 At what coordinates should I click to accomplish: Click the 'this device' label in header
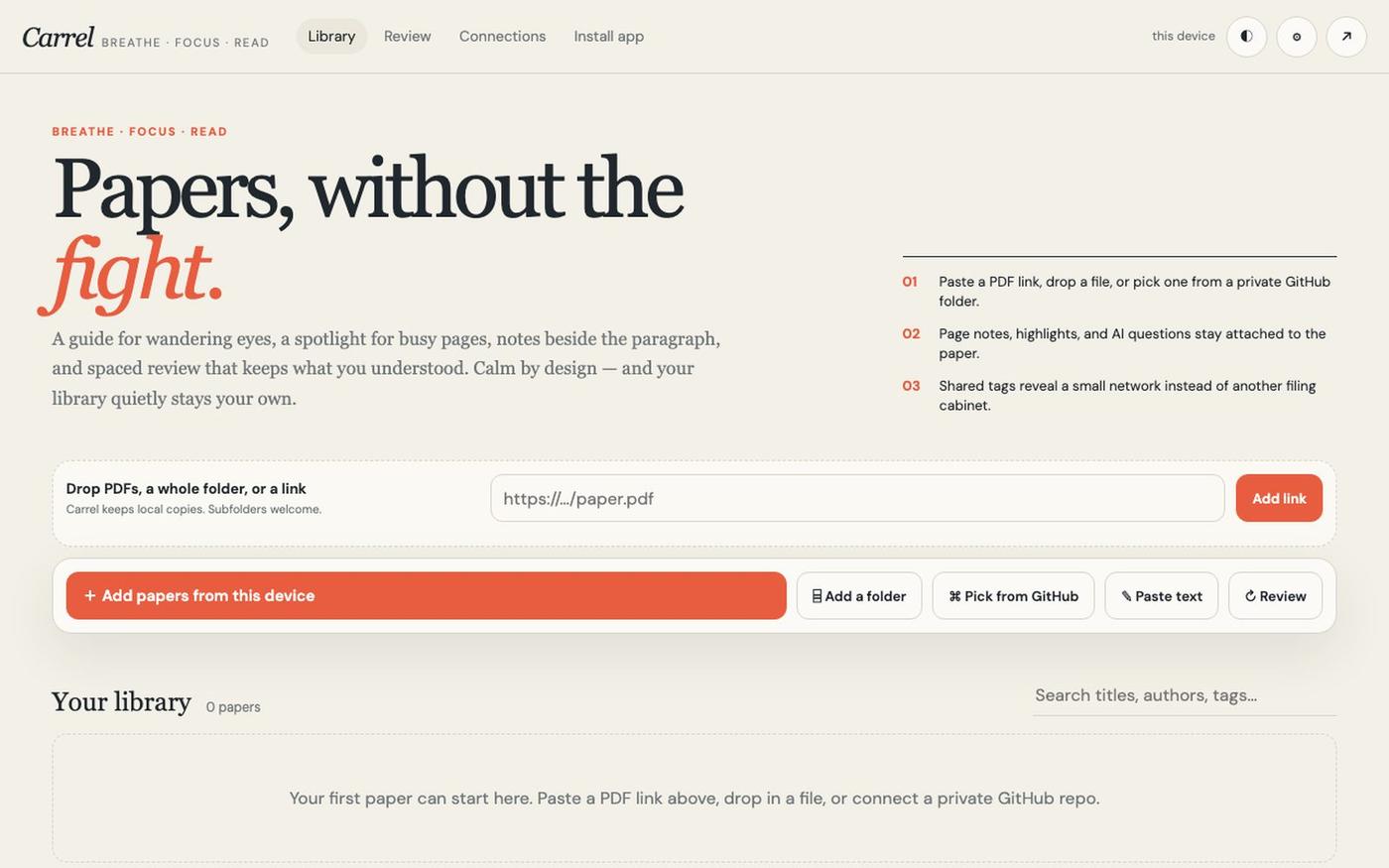(1184, 36)
